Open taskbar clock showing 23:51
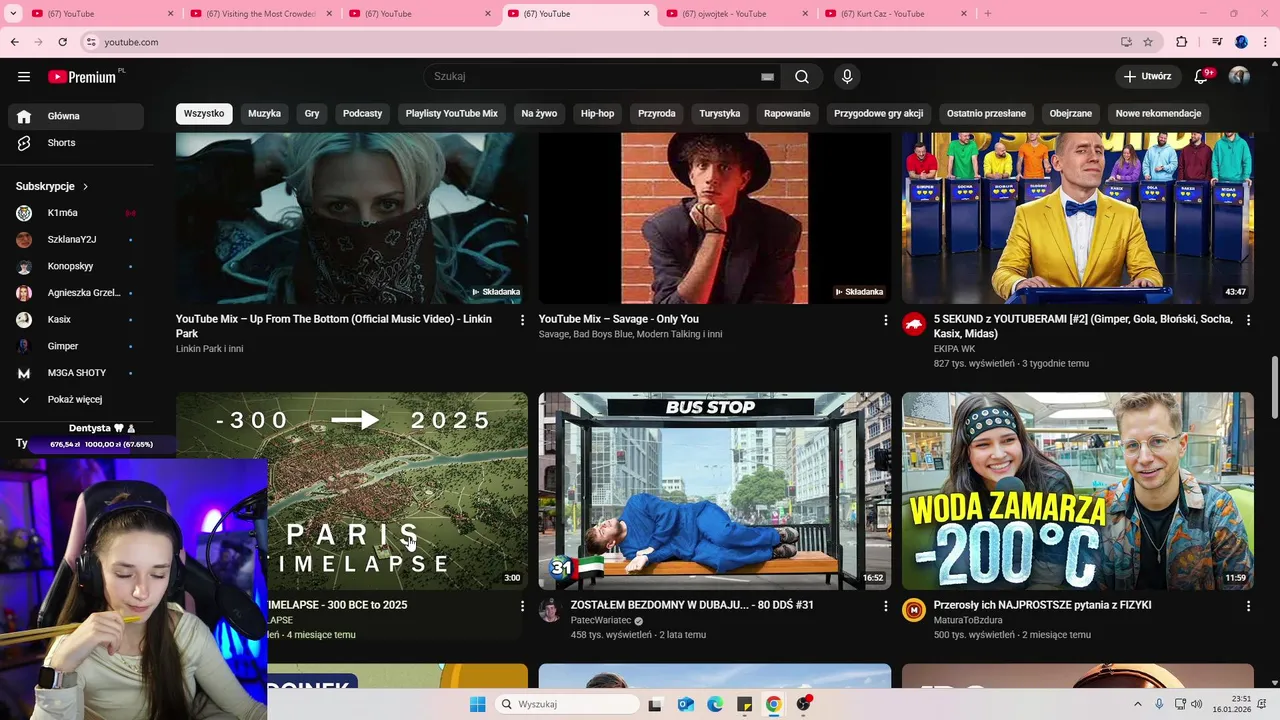The height and width of the screenshot is (720, 1280). tap(1232, 704)
